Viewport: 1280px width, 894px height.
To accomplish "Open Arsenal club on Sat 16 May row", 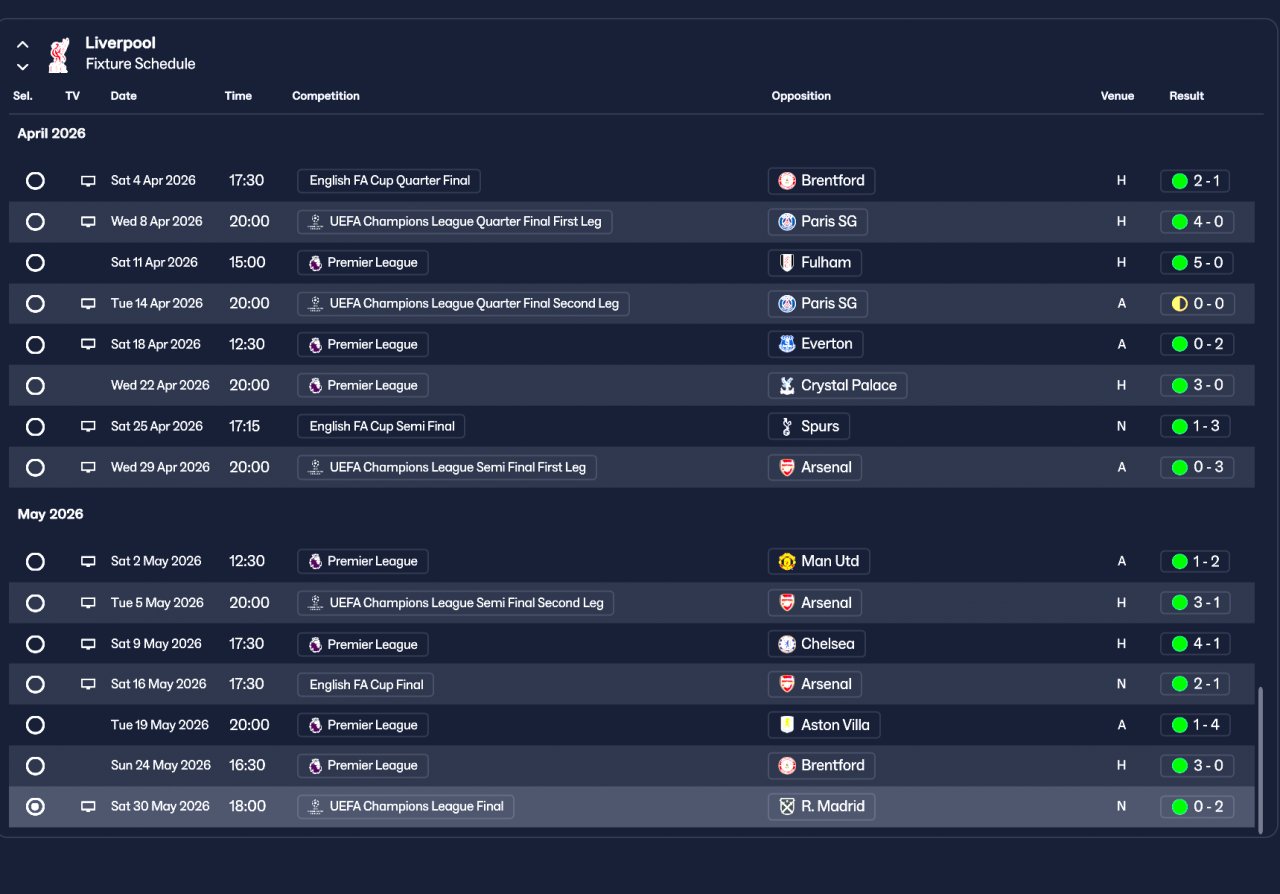I will [x=816, y=685].
